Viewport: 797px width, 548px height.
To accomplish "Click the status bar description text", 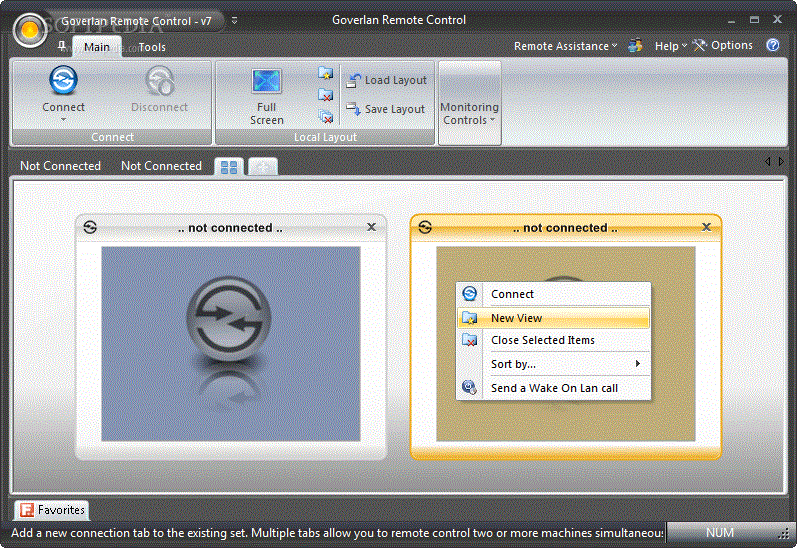I will point(337,533).
